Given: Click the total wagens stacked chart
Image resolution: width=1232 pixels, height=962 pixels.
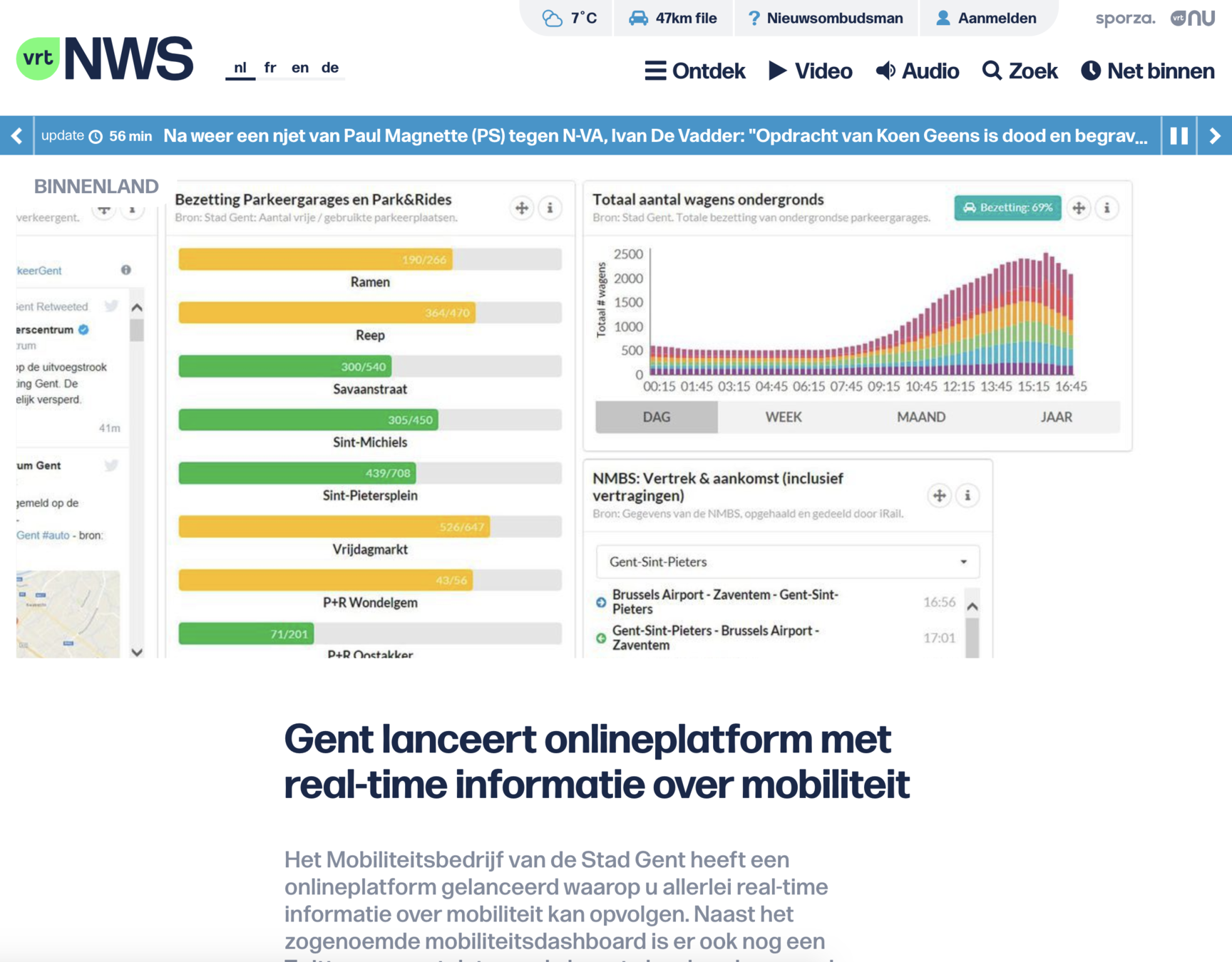Looking at the screenshot, I should pos(861,314).
